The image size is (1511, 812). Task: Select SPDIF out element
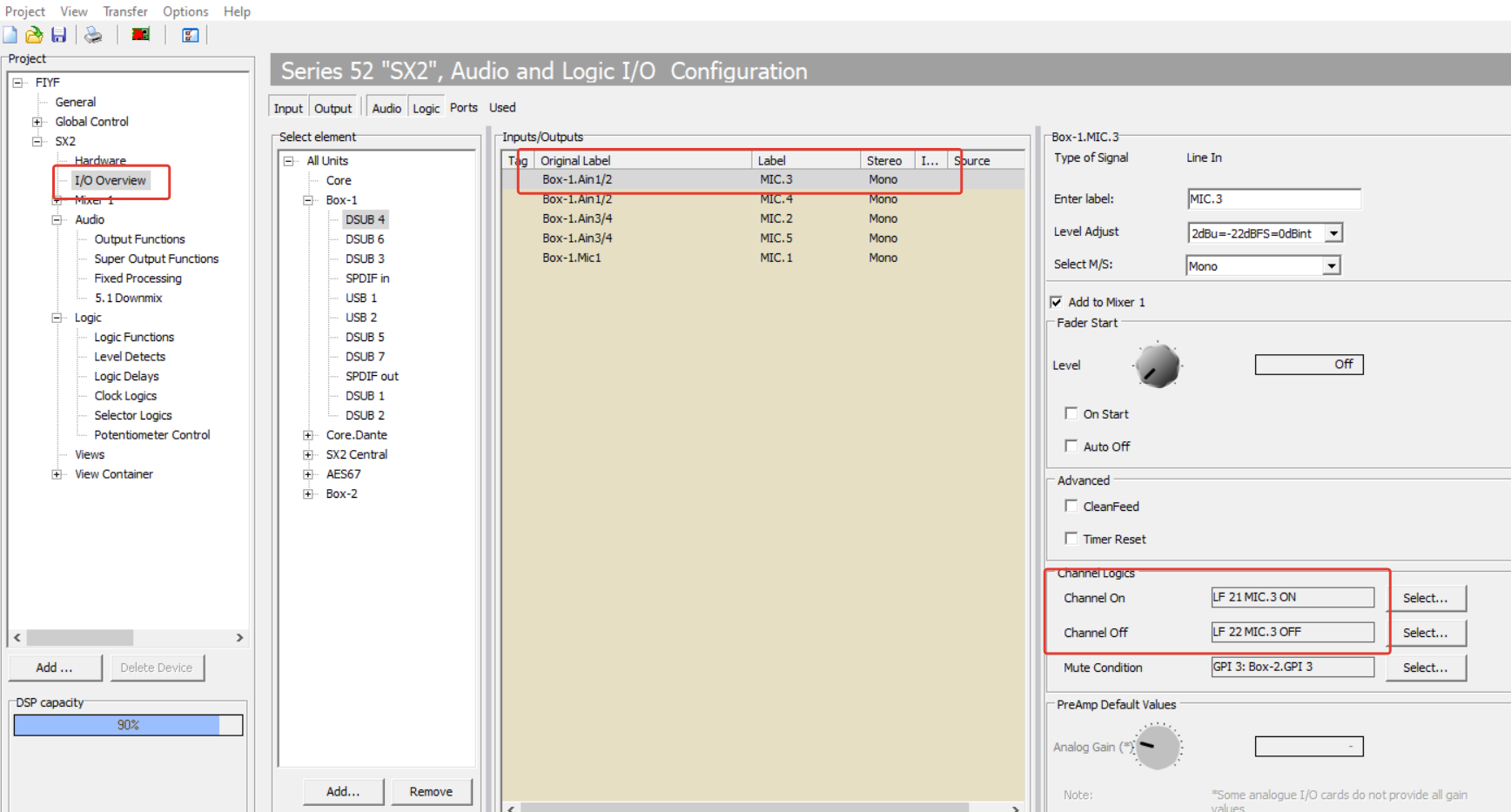pos(372,376)
